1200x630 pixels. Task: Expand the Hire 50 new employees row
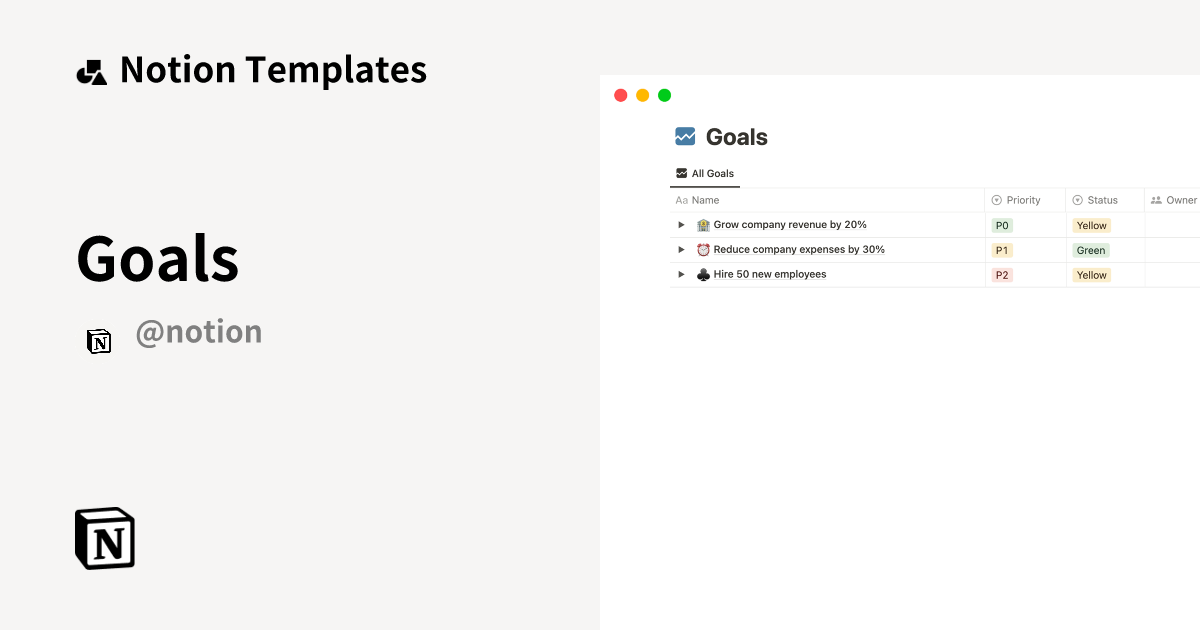coord(681,274)
